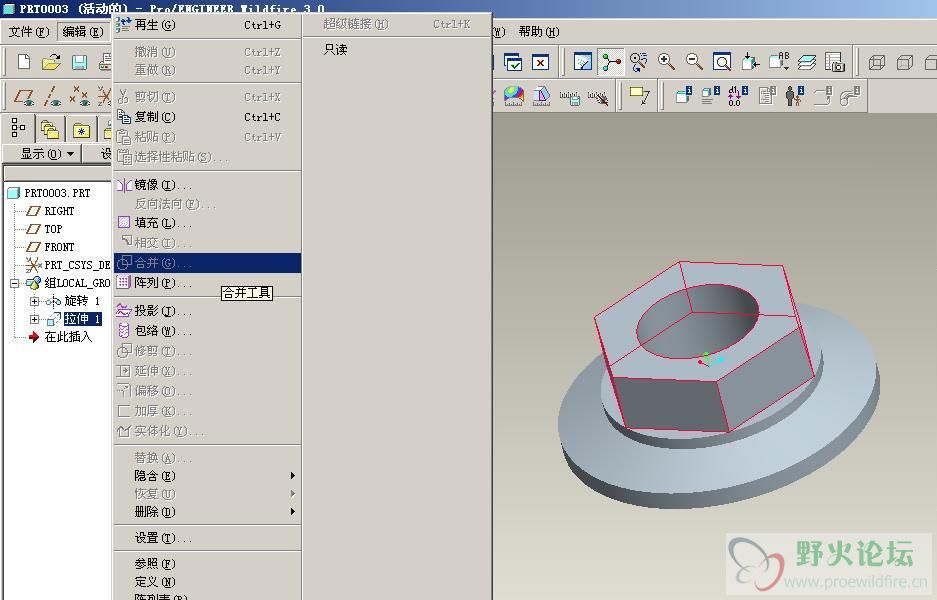Select the model tree tab icon

pos(19,127)
